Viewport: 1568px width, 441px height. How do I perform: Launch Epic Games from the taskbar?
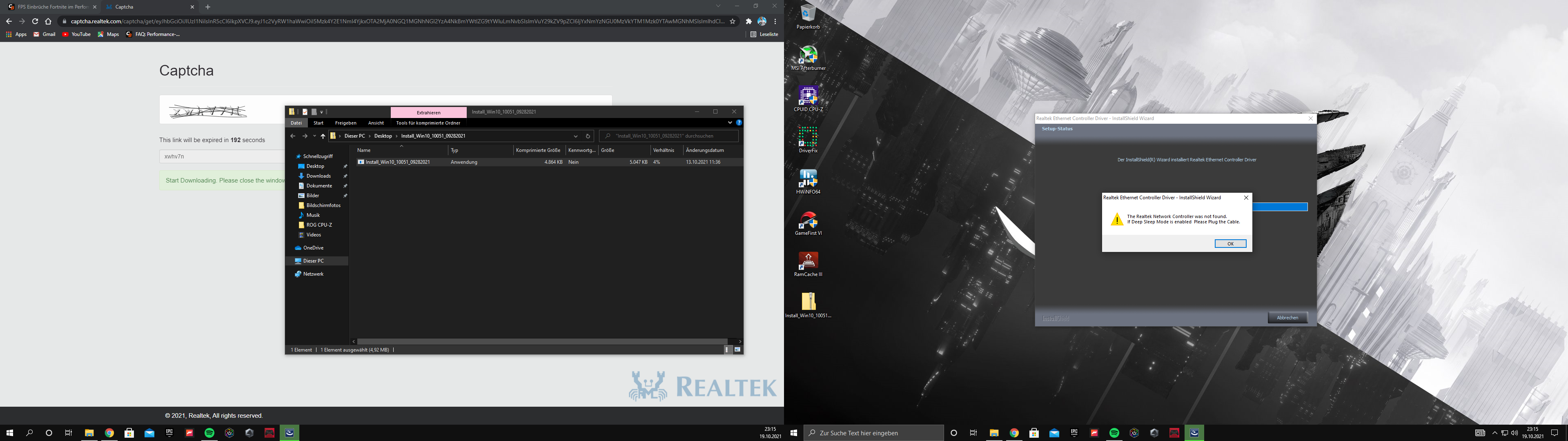tap(170, 432)
